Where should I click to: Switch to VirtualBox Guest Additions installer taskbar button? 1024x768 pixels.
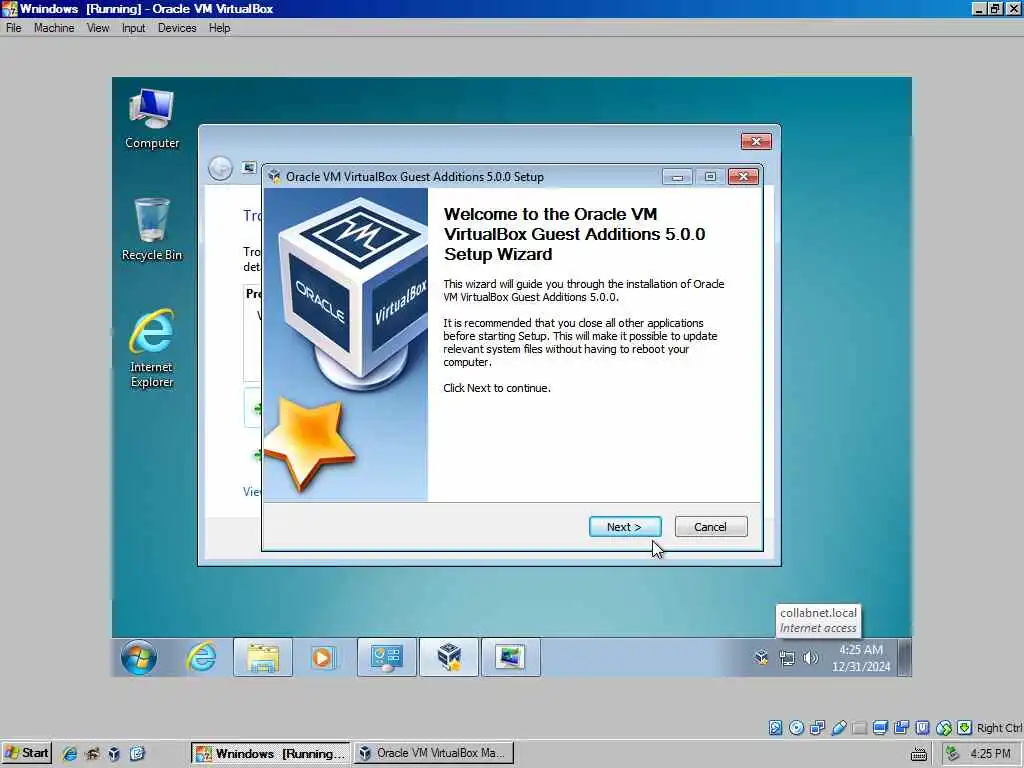coord(449,657)
